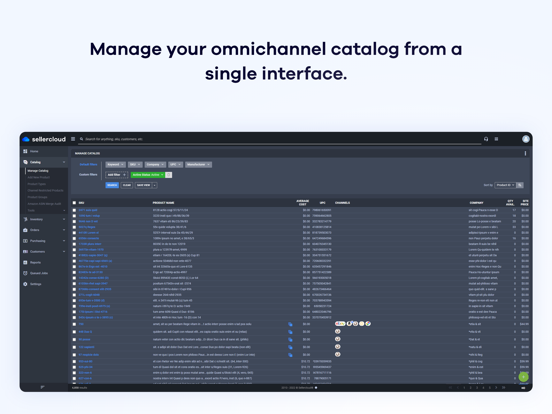
Task: Click the green plus floating action button
Action: point(523,377)
